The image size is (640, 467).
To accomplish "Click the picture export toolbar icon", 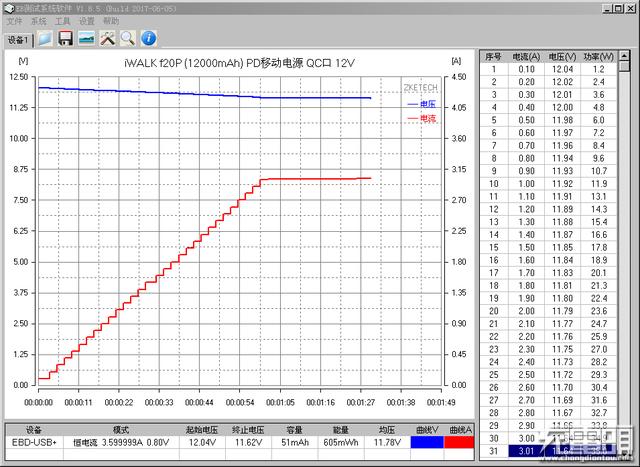I will point(87,39).
